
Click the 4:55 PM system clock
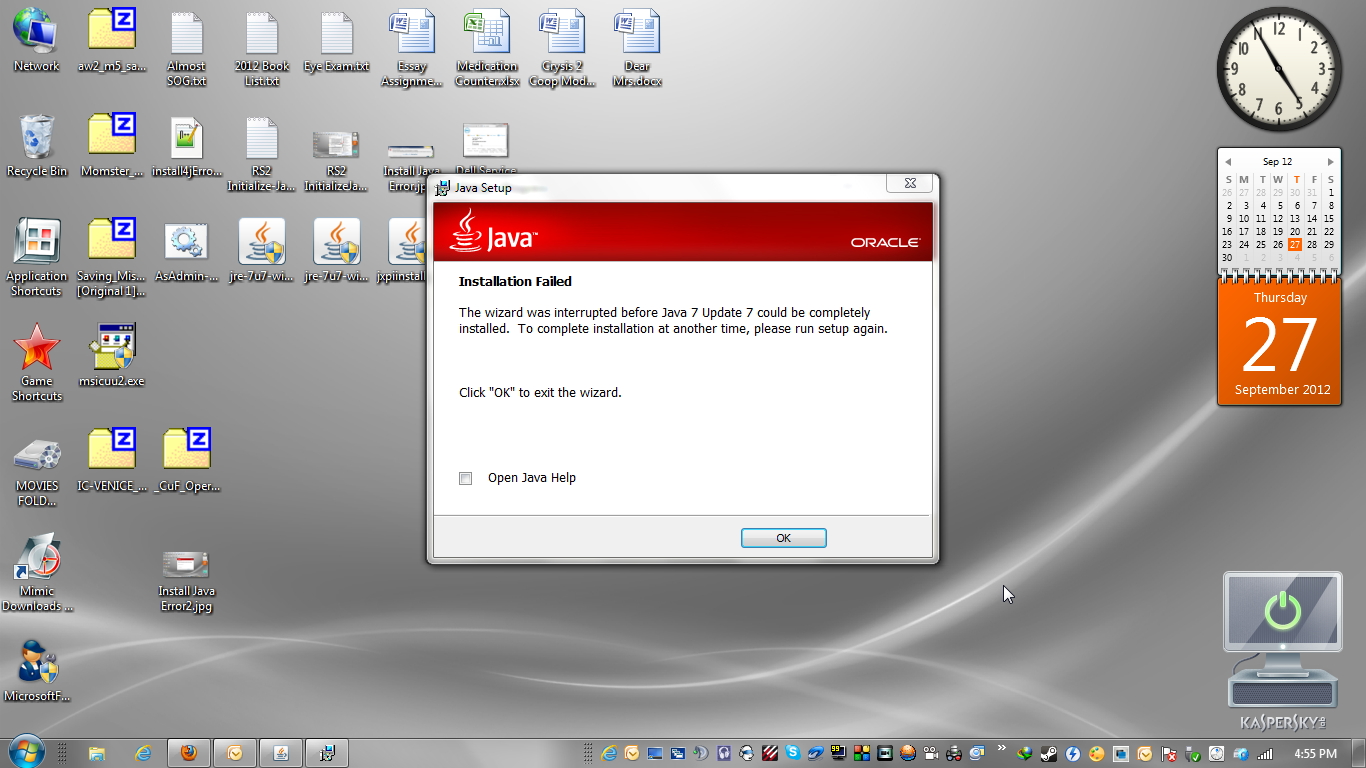coord(1315,753)
